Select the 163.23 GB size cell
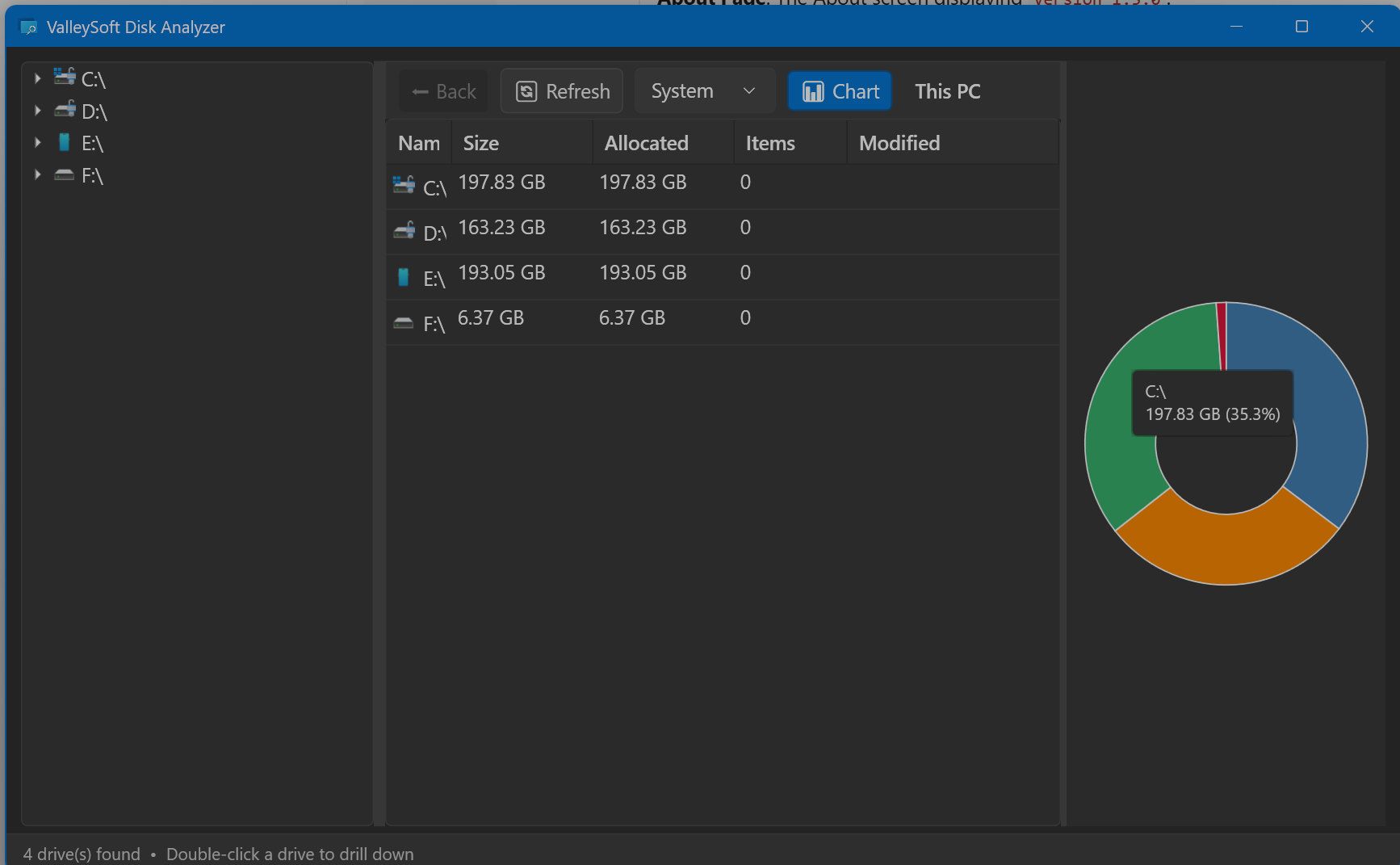1400x865 pixels. pyautogui.click(x=501, y=228)
